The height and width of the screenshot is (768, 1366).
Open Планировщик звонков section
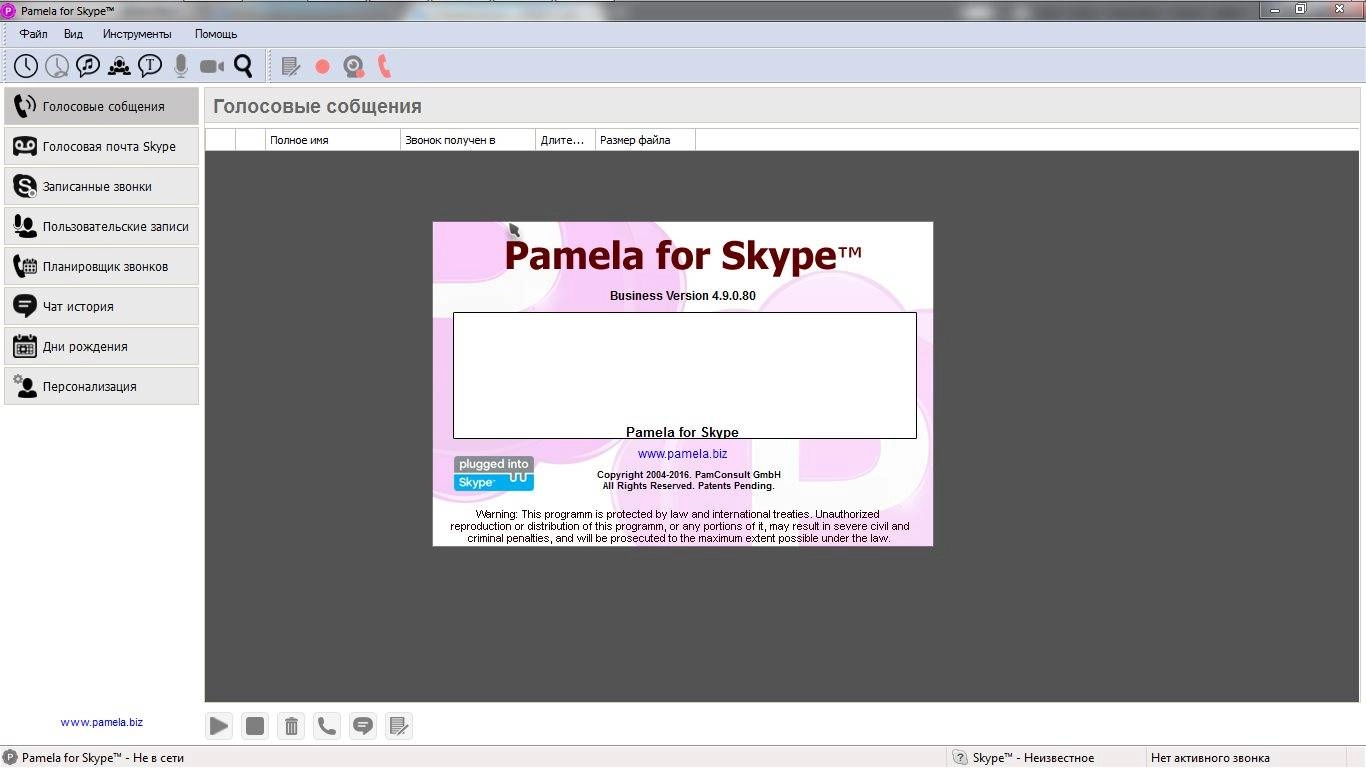[x=101, y=266]
